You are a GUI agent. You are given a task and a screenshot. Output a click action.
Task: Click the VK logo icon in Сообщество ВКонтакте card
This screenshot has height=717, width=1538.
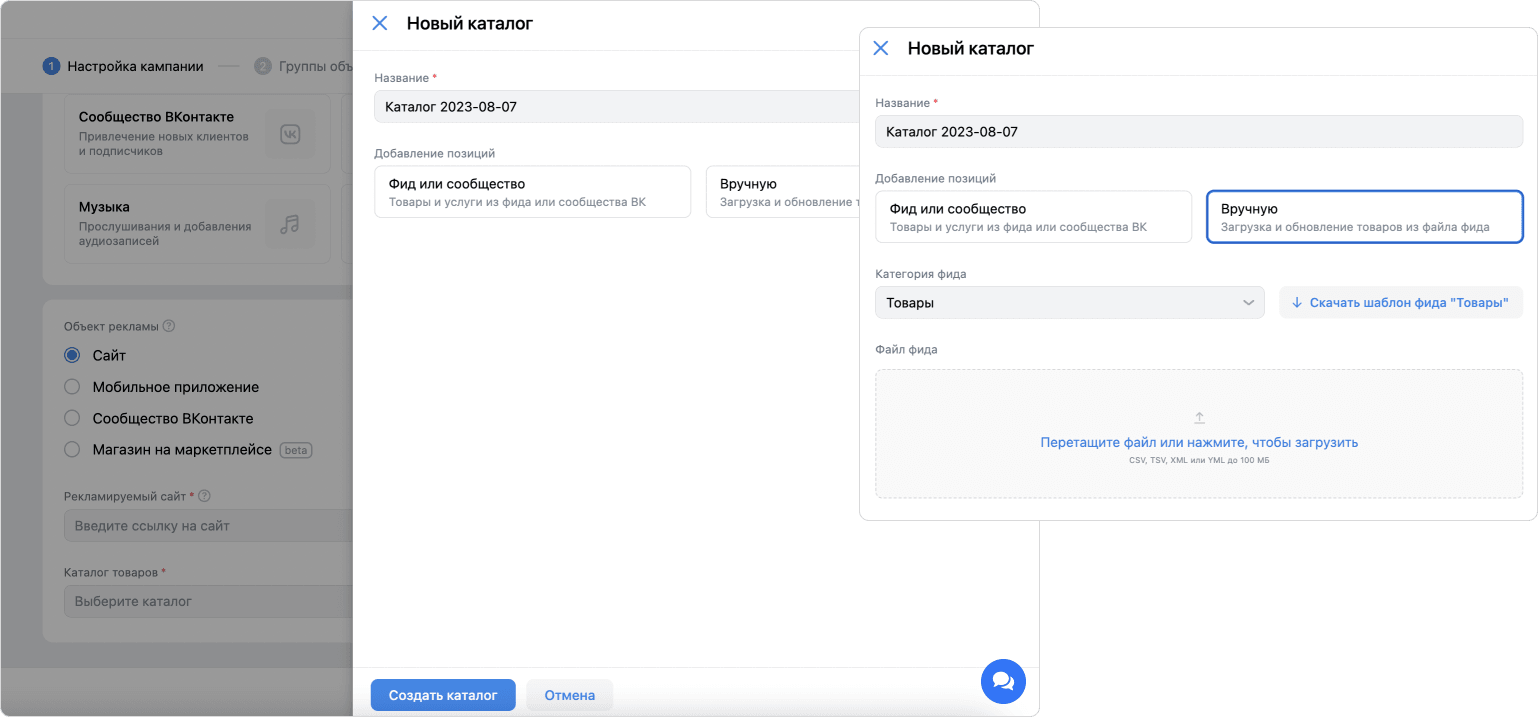(x=290, y=135)
